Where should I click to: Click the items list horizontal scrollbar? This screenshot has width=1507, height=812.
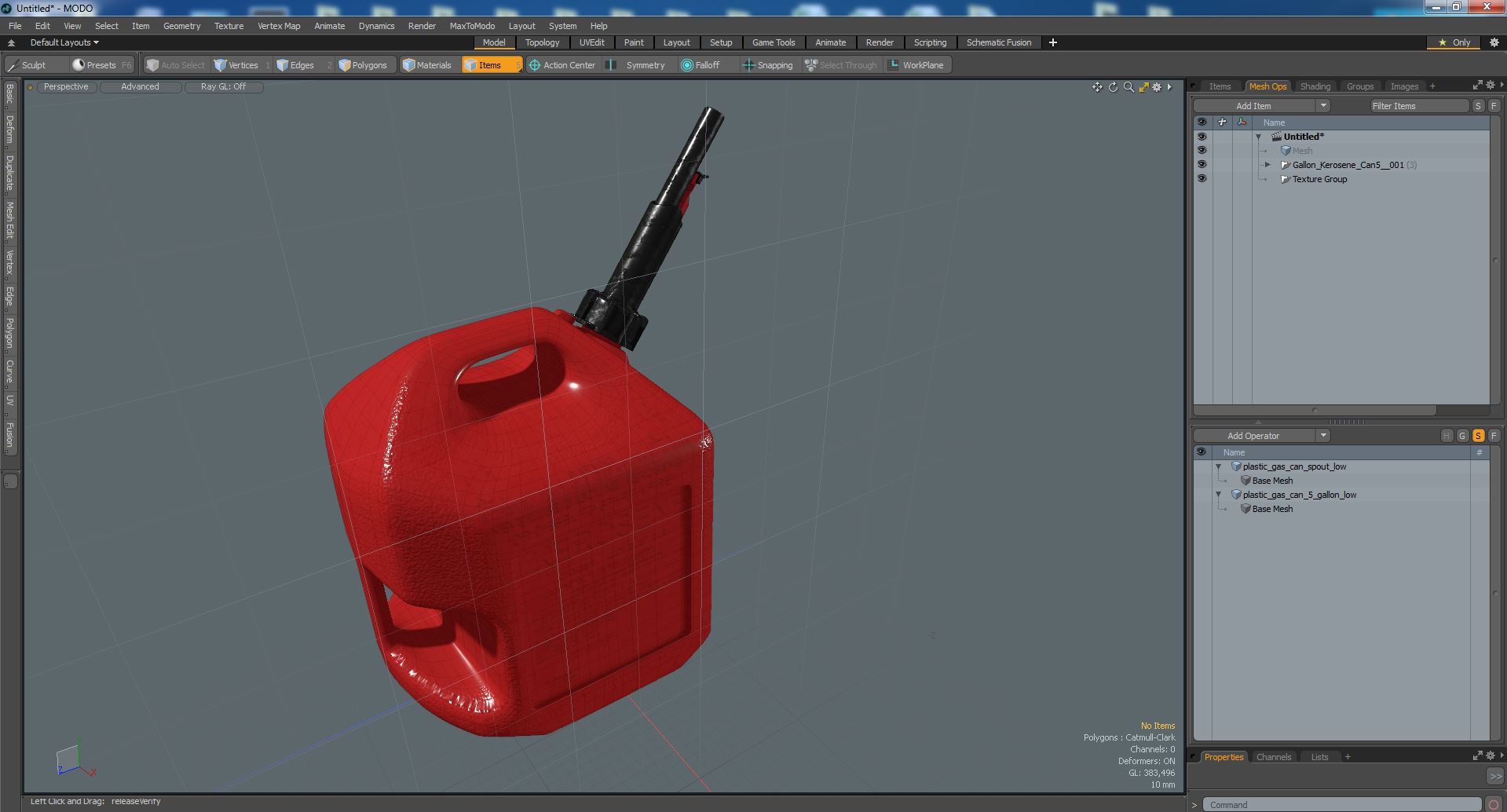tap(1315, 410)
